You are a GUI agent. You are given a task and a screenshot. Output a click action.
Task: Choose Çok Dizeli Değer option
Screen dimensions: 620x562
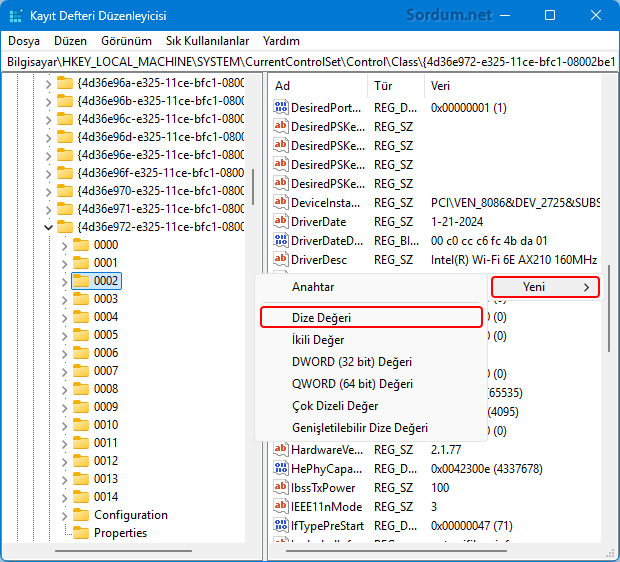371,406
